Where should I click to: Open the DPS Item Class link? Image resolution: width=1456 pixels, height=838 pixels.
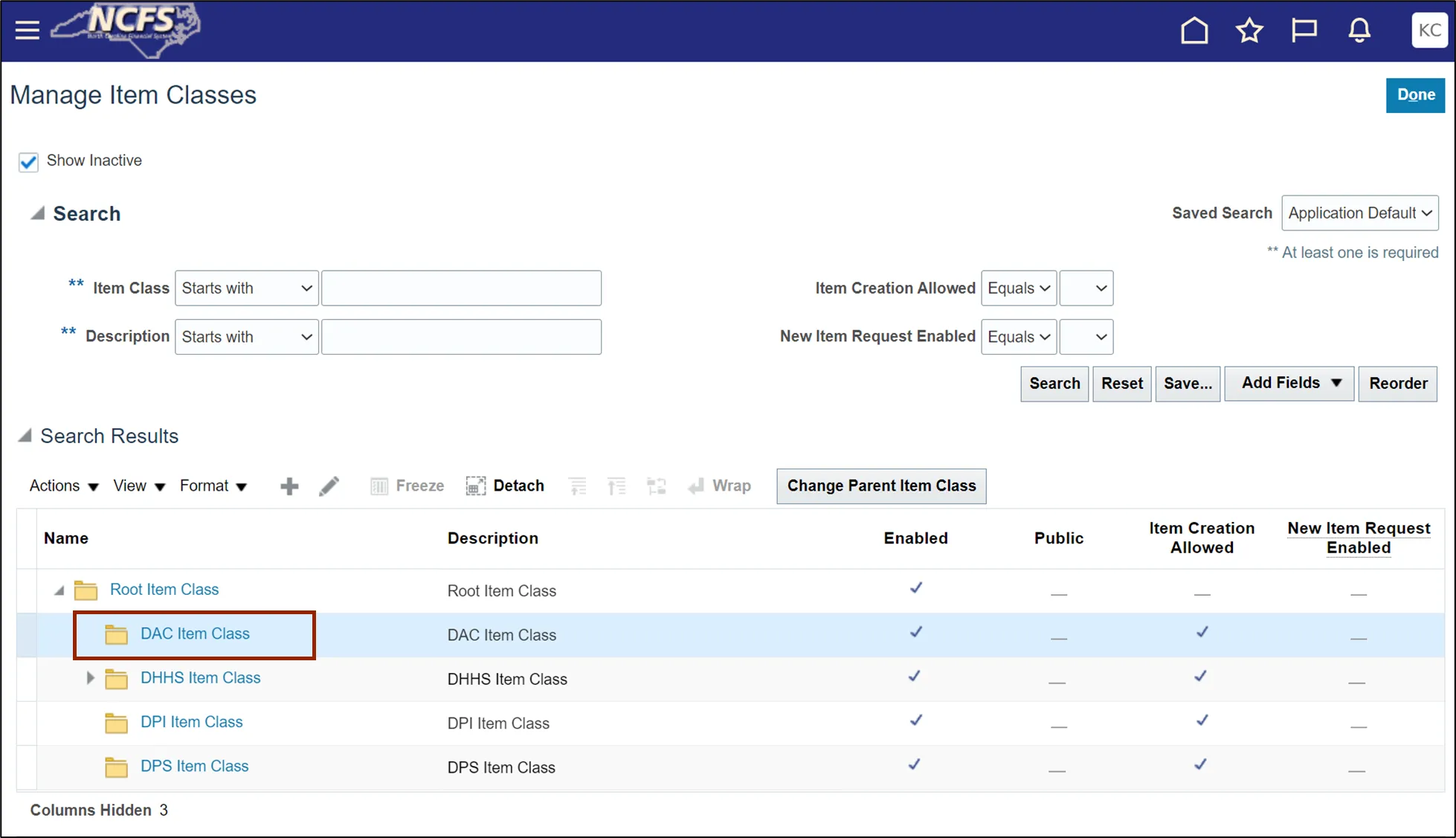(194, 766)
